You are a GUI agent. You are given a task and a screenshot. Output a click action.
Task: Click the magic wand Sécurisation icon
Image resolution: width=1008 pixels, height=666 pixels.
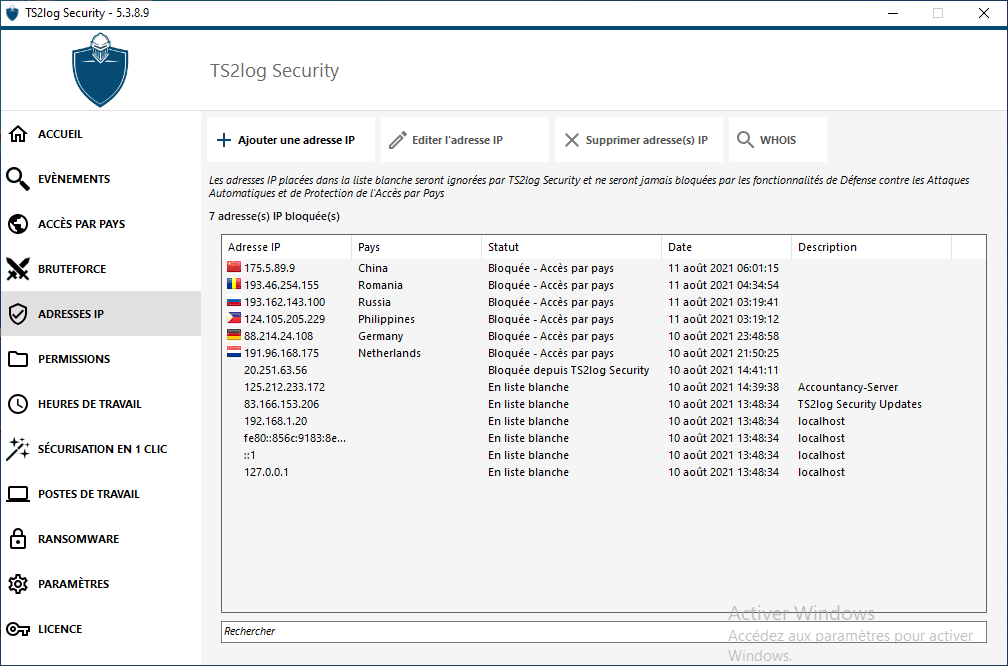(x=18, y=449)
